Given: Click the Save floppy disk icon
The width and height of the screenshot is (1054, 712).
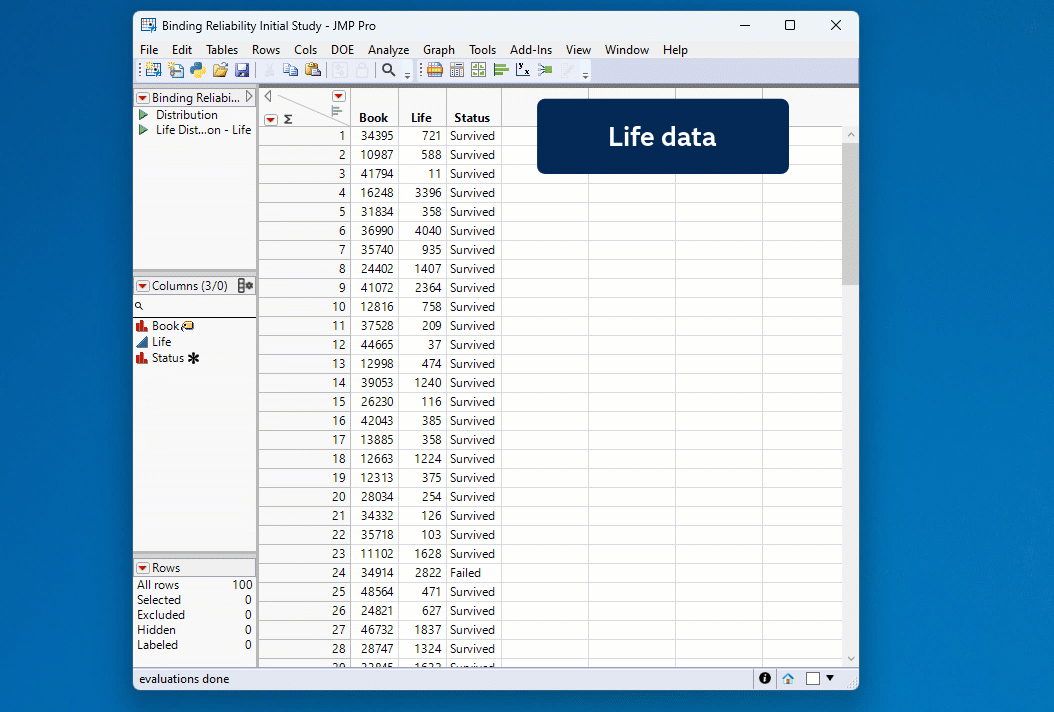Looking at the screenshot, I should (x=242, y=70).
